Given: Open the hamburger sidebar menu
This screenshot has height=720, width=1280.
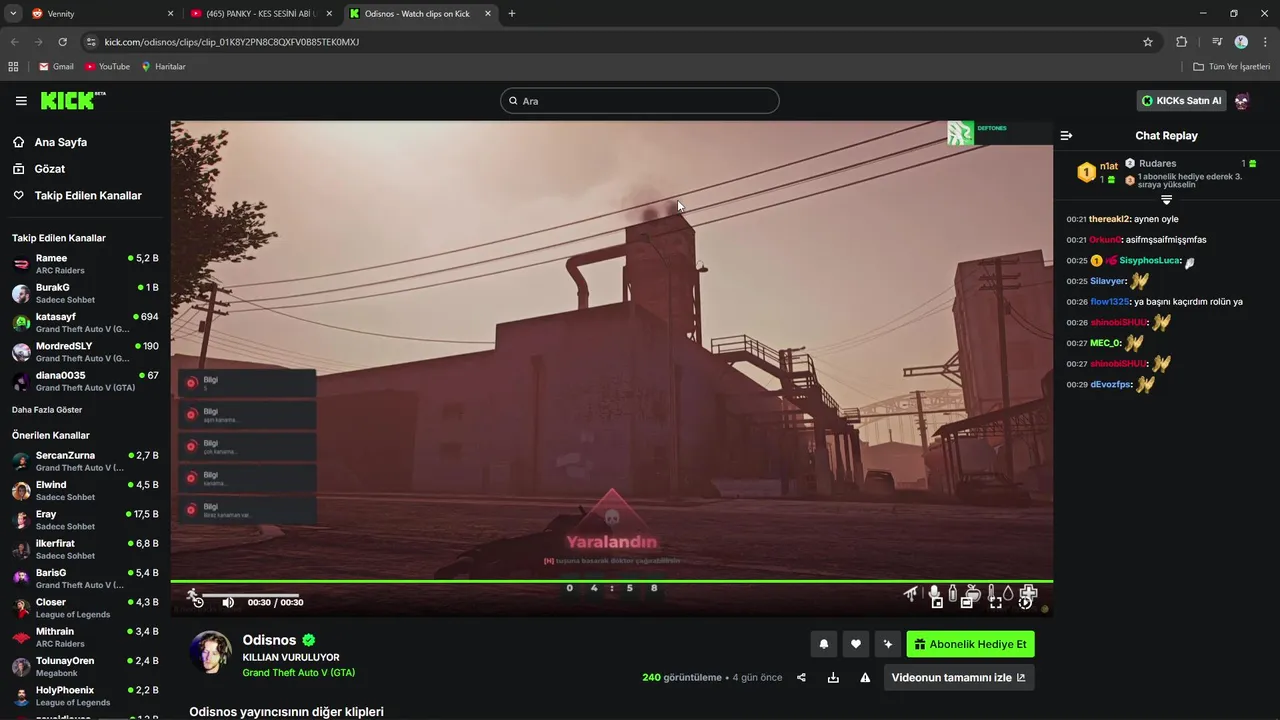Looking at the screenshot, I should [21, 101].
